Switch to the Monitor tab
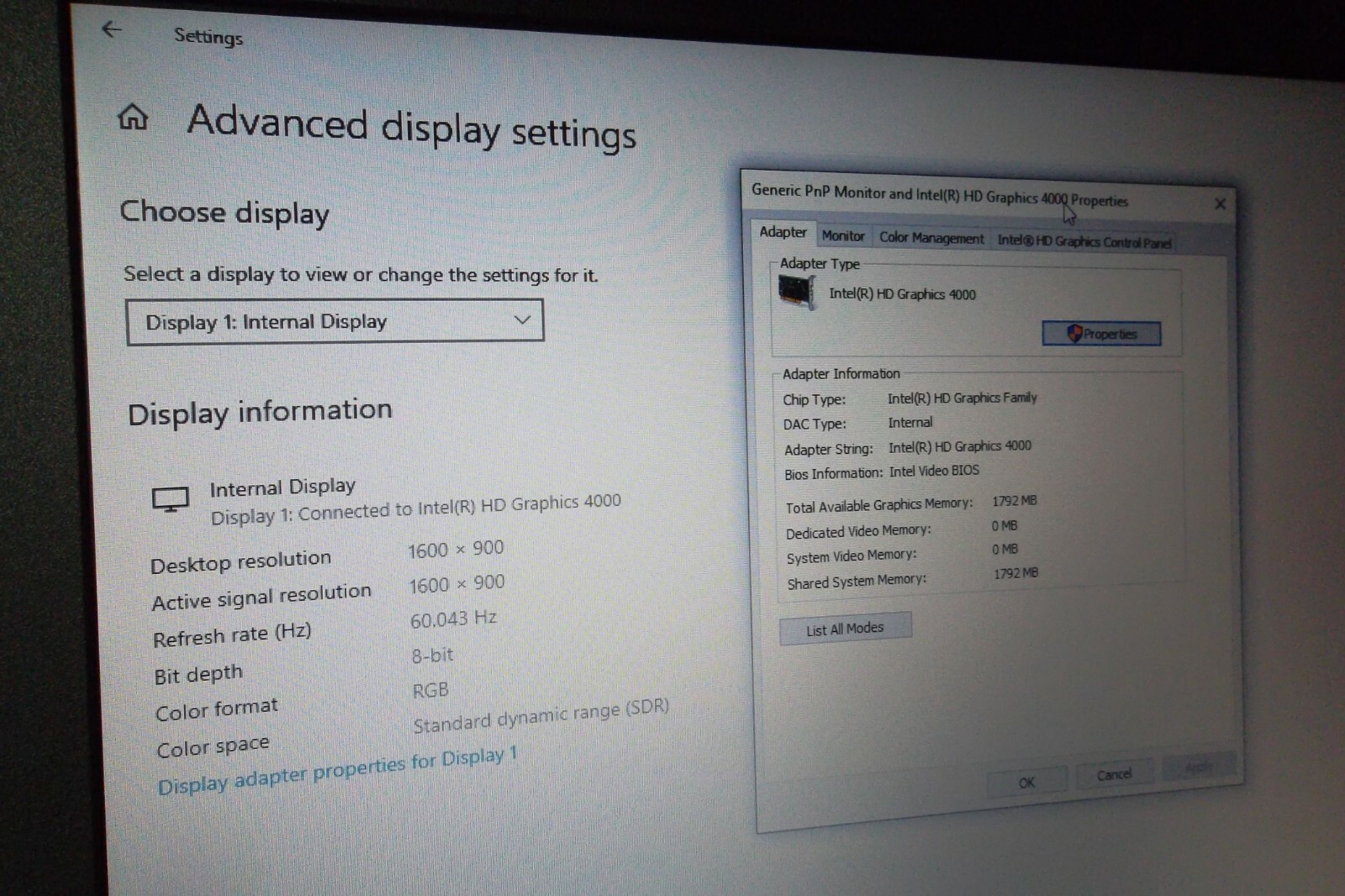The height and width of the screenshot is (896, 1345). [843, 236]
